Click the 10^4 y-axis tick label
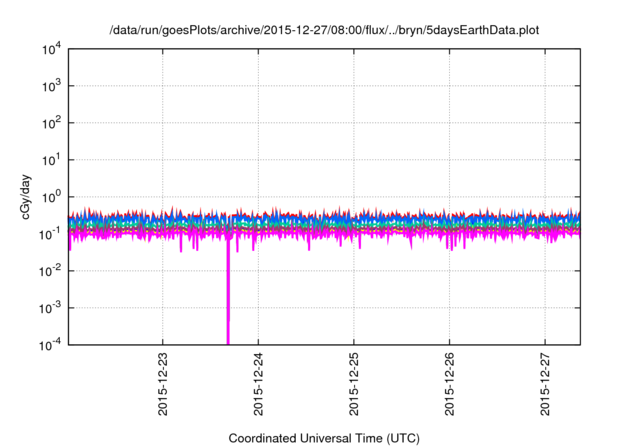 coord(51,50)
